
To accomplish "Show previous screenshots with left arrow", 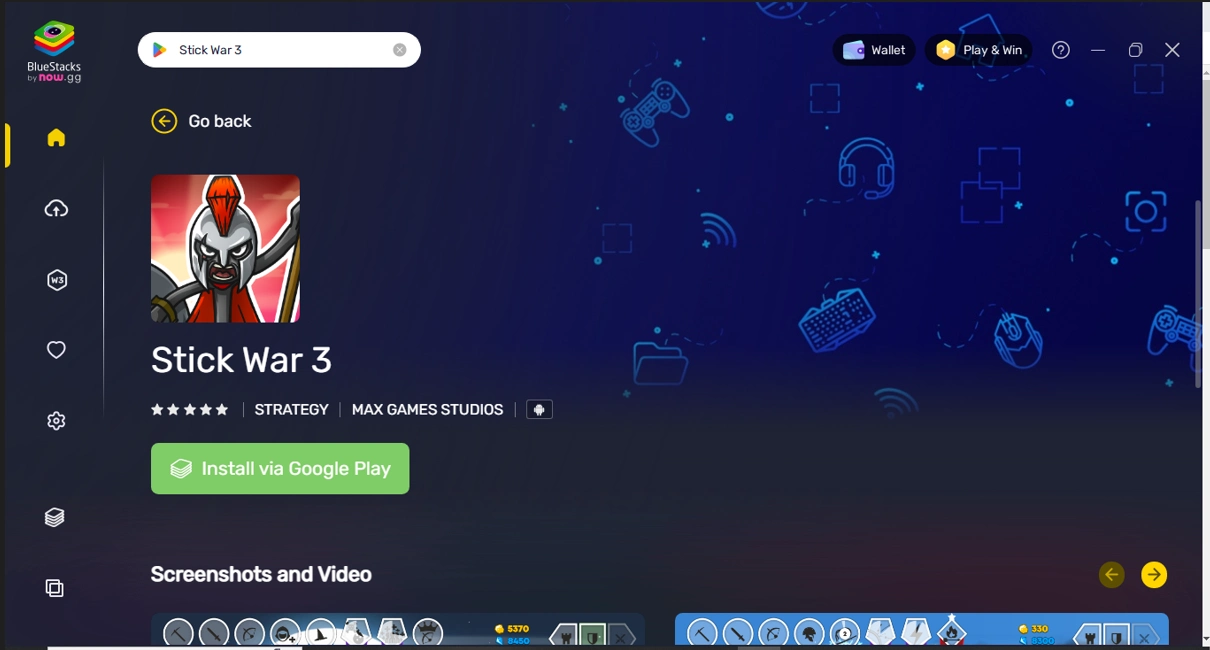I will pyautogui.click(x=1111, y=575).
